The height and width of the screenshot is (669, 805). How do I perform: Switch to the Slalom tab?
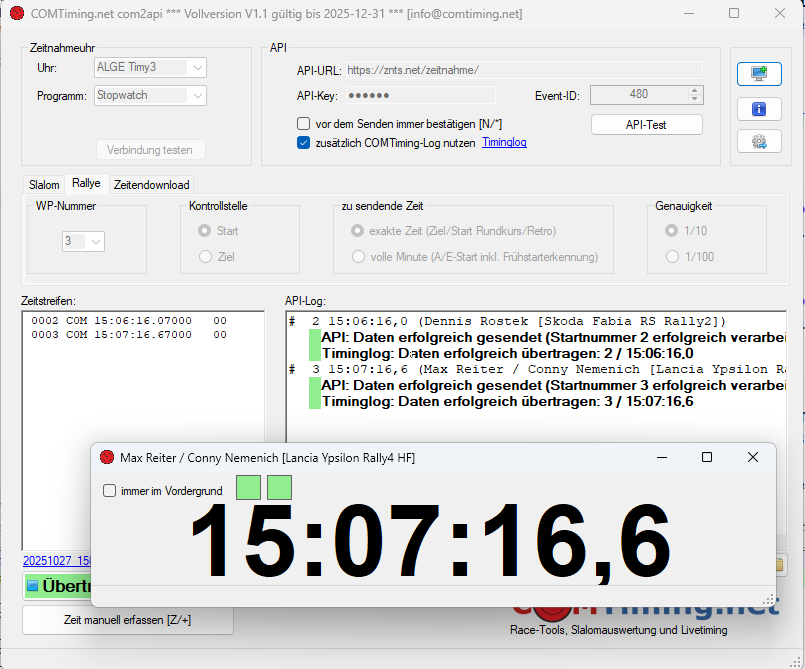coord(44,185)
